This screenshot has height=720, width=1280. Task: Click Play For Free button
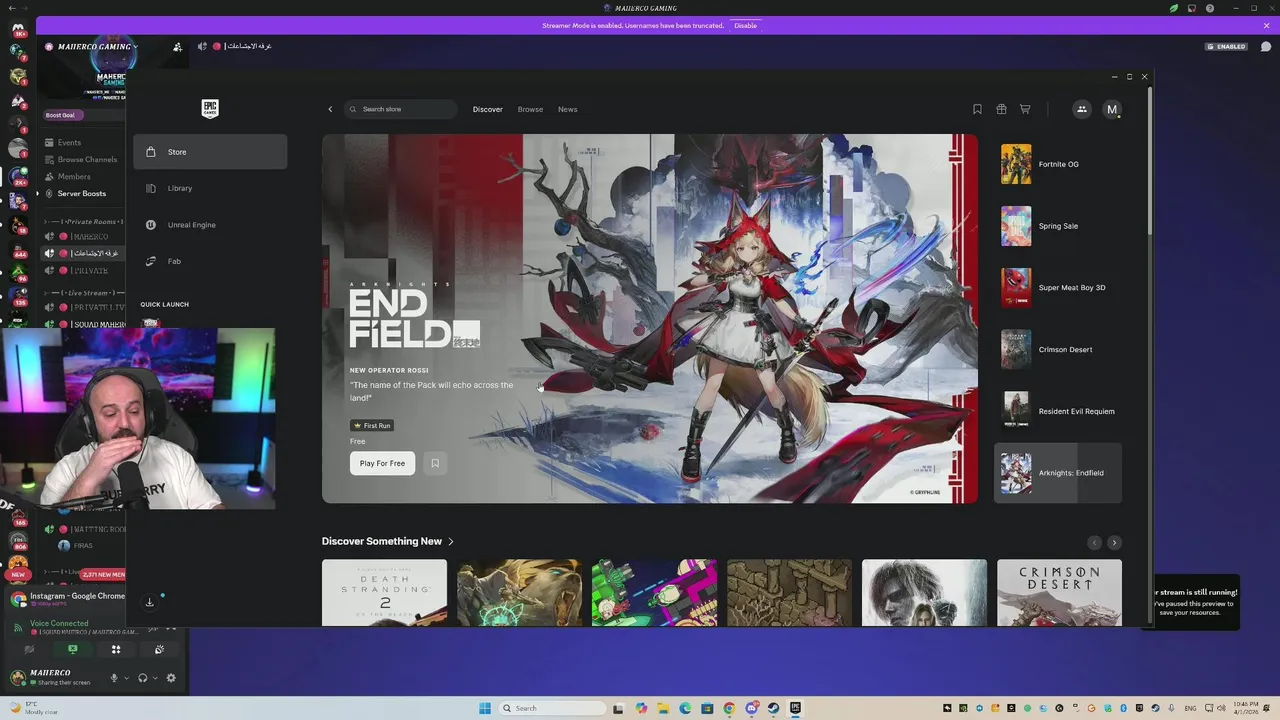click(x=382, y=463)
